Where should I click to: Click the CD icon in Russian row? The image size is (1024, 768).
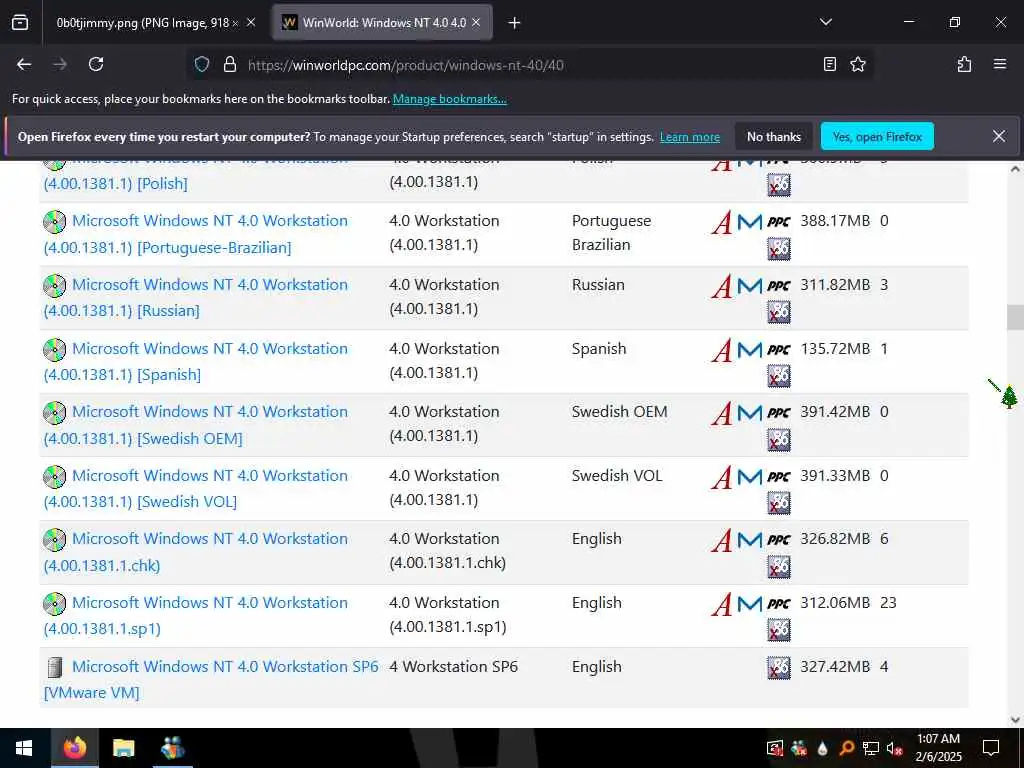(x=54, y=285)
